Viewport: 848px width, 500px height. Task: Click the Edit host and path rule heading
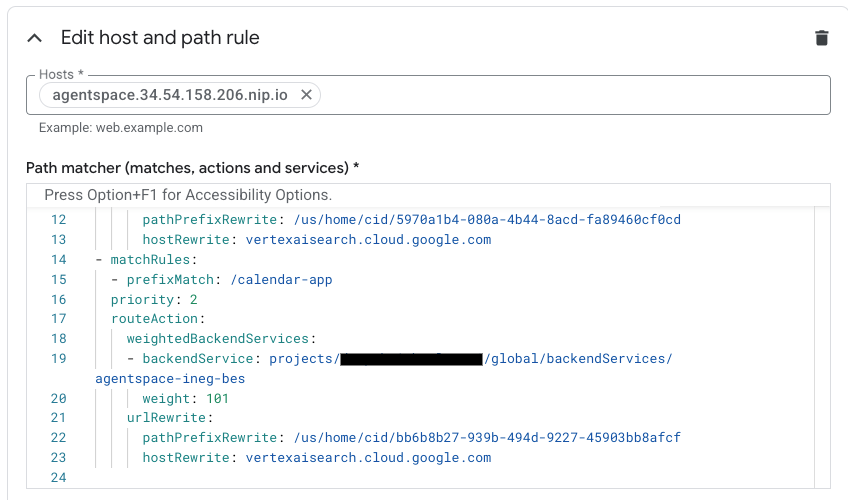point(160,38)
